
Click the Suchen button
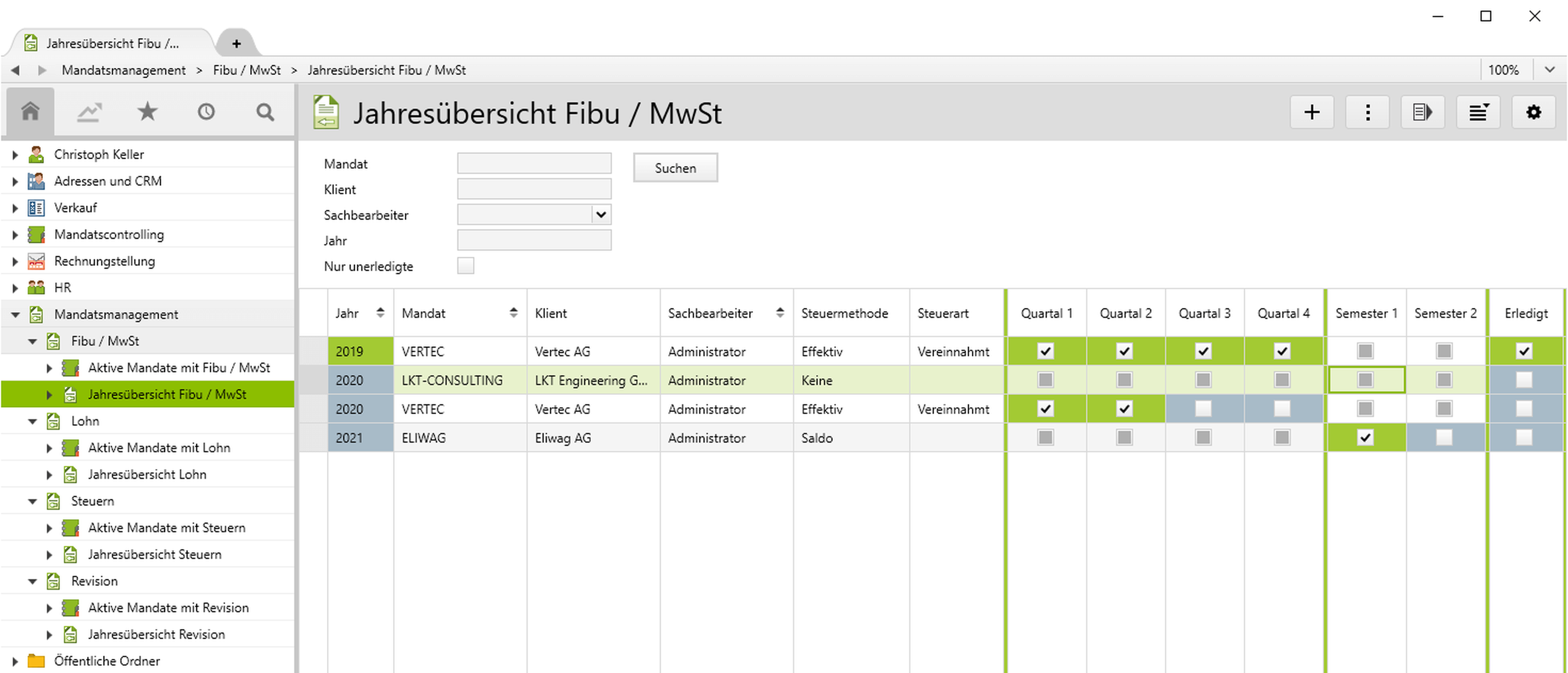675,167
